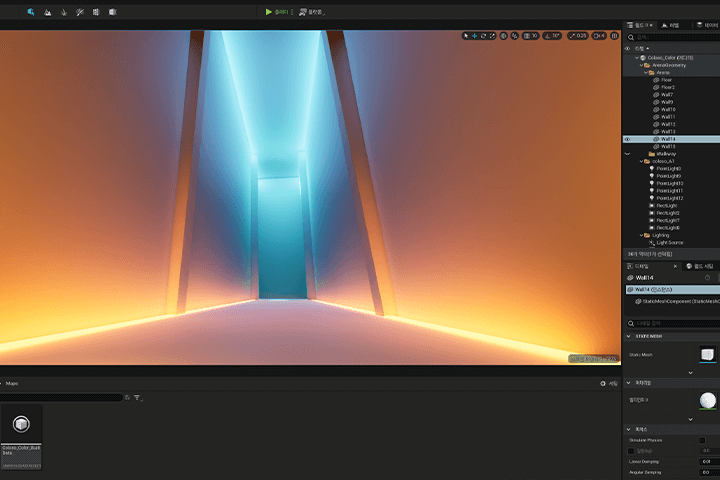Click the Static Mesh cube thumbnail

708,354
